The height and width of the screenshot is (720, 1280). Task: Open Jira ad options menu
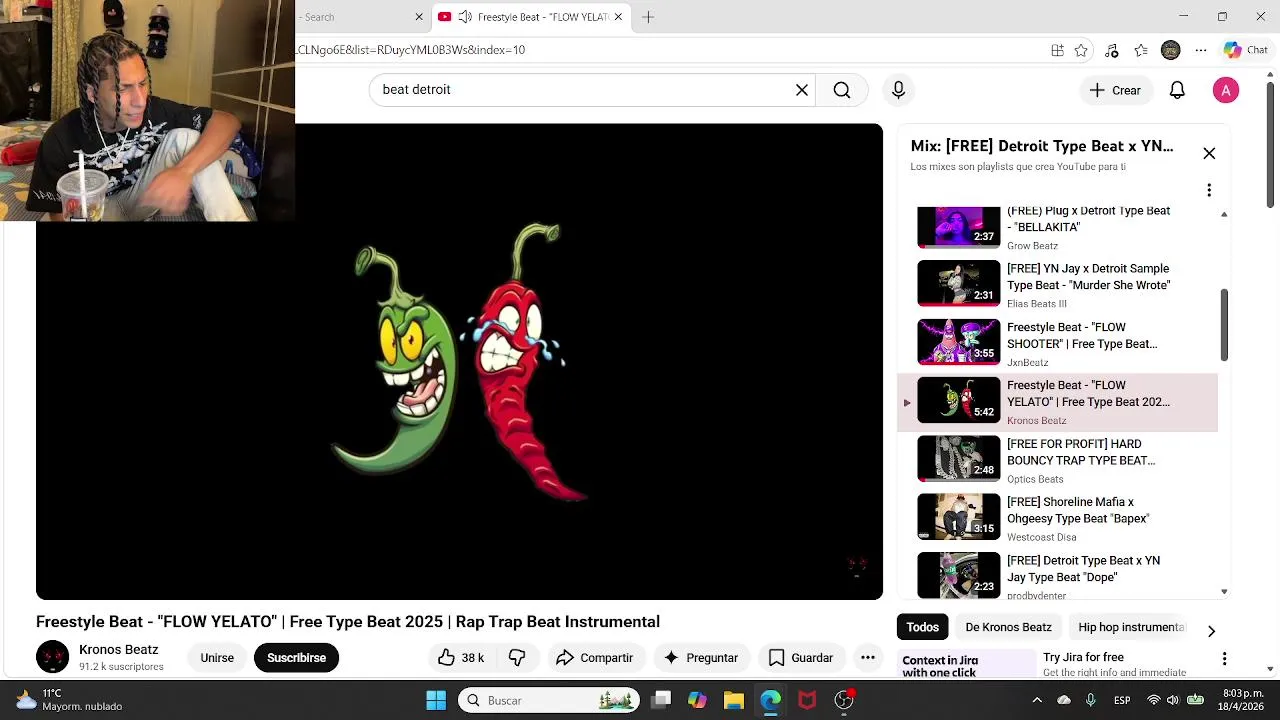(x=1224, y=658)
